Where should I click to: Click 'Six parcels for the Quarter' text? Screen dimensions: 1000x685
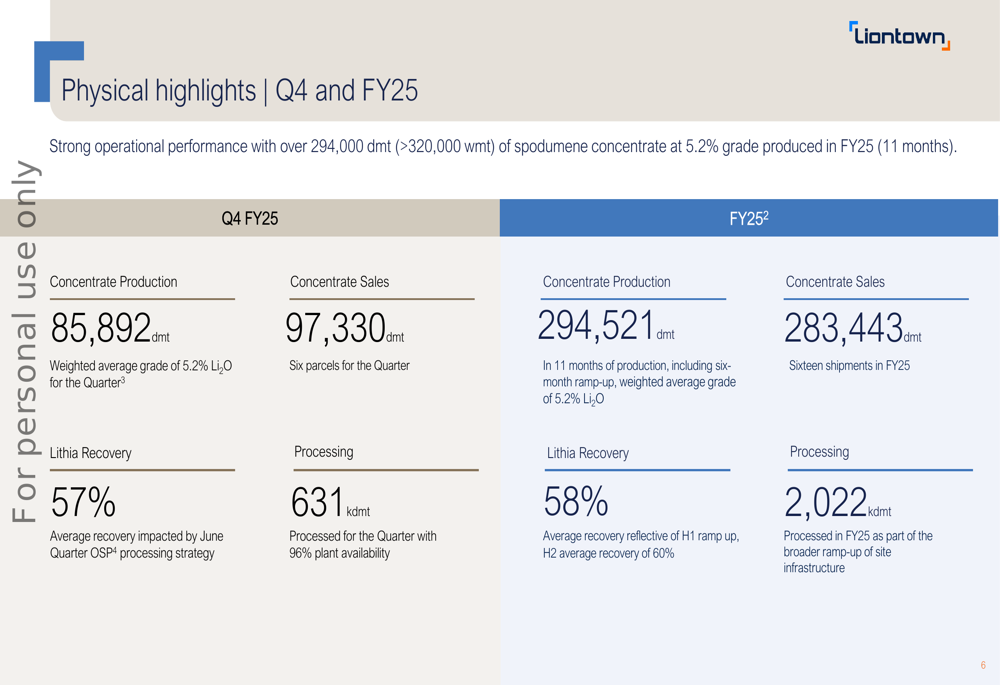click(349, 366)
